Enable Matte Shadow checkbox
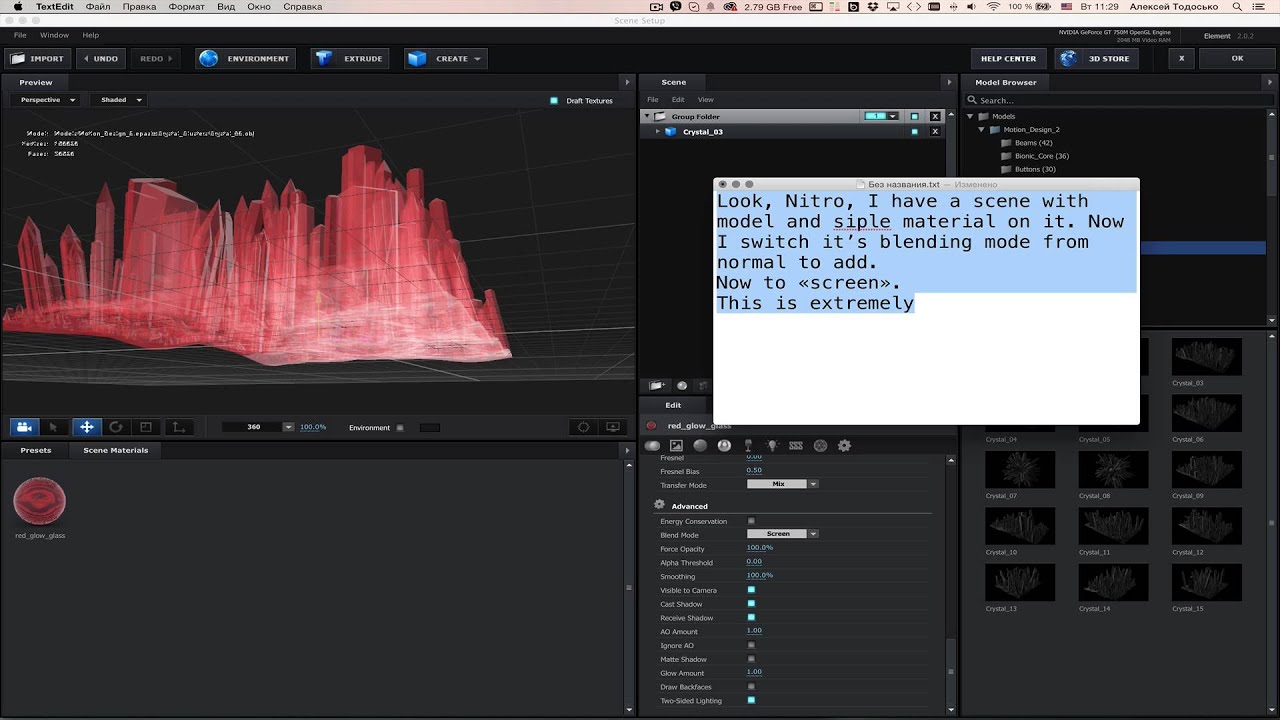The image size is (1280, 720). click(751, 659)
